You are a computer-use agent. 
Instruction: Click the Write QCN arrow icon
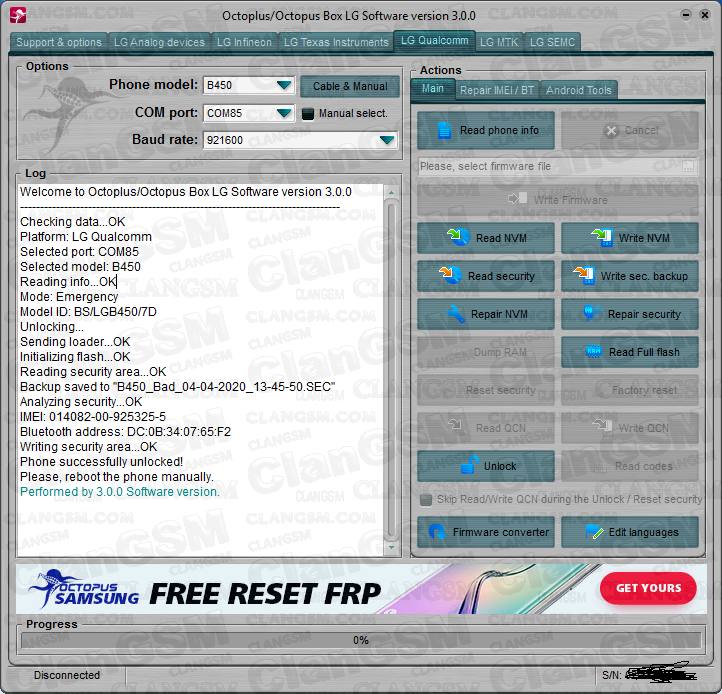[602, 425]
